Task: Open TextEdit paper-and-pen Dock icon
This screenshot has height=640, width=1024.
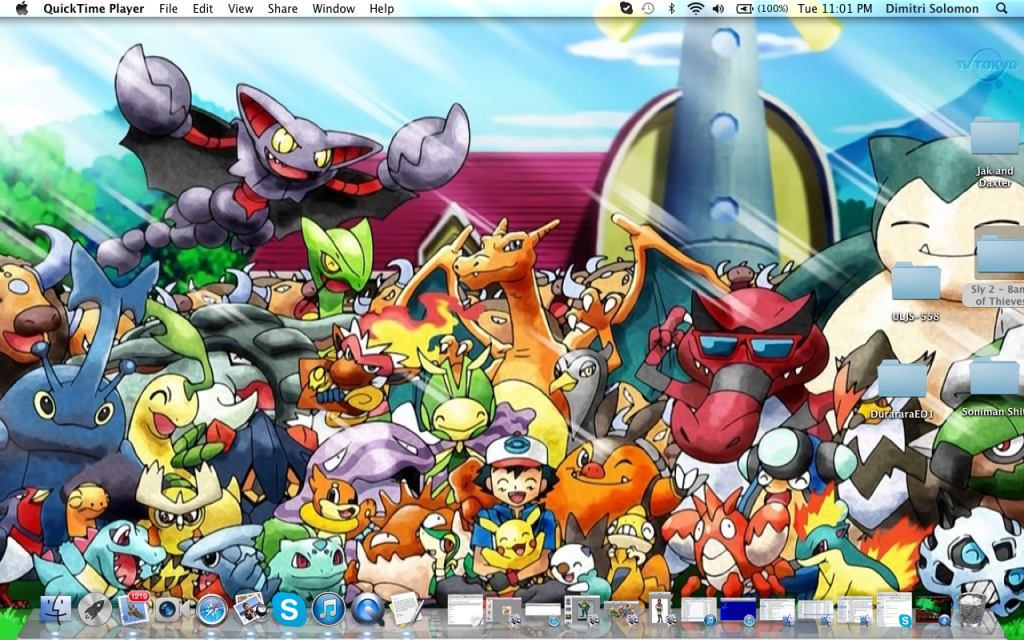Action: pyautogui.click(x=406, y=609)
